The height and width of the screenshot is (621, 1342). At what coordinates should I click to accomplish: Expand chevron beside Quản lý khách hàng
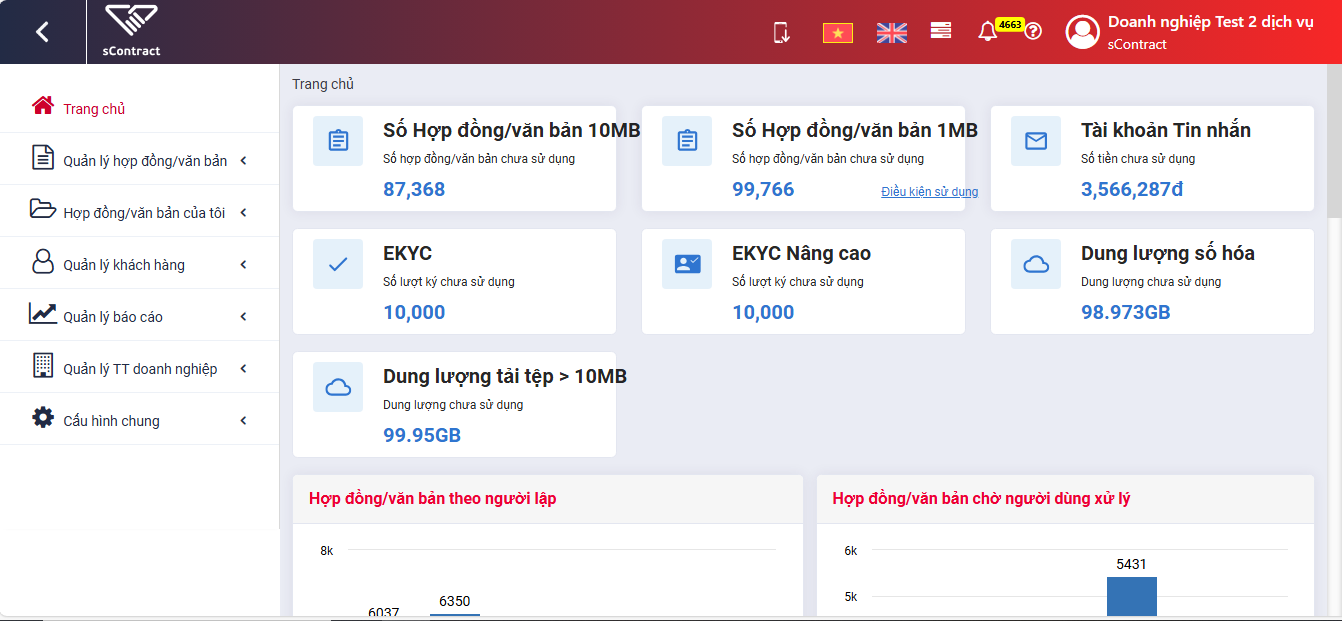[x=243, y=265]
